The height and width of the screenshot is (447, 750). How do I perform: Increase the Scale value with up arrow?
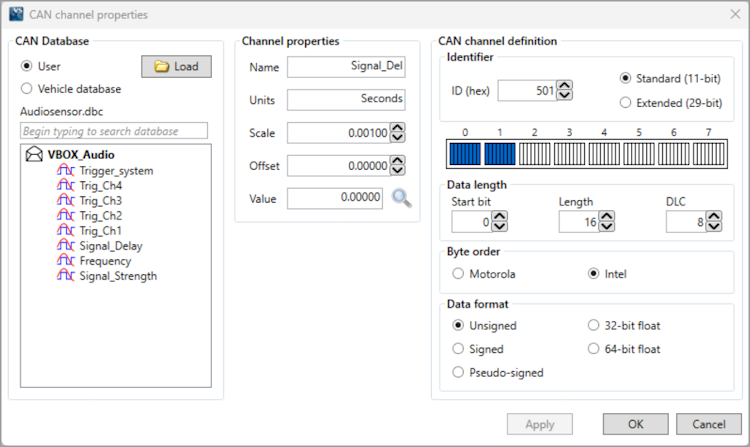397,128
